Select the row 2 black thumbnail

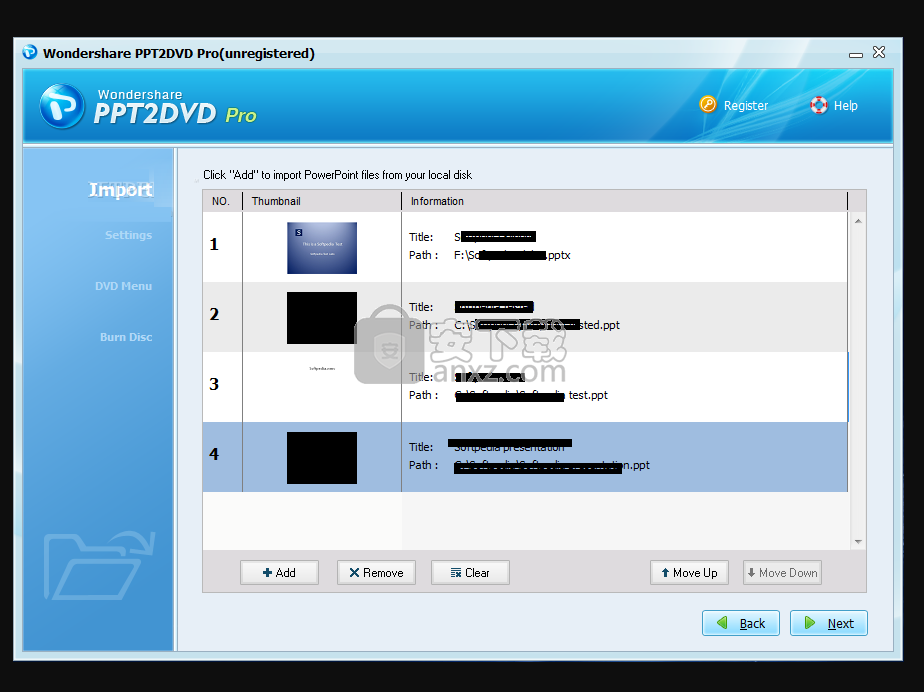(322, 318)
